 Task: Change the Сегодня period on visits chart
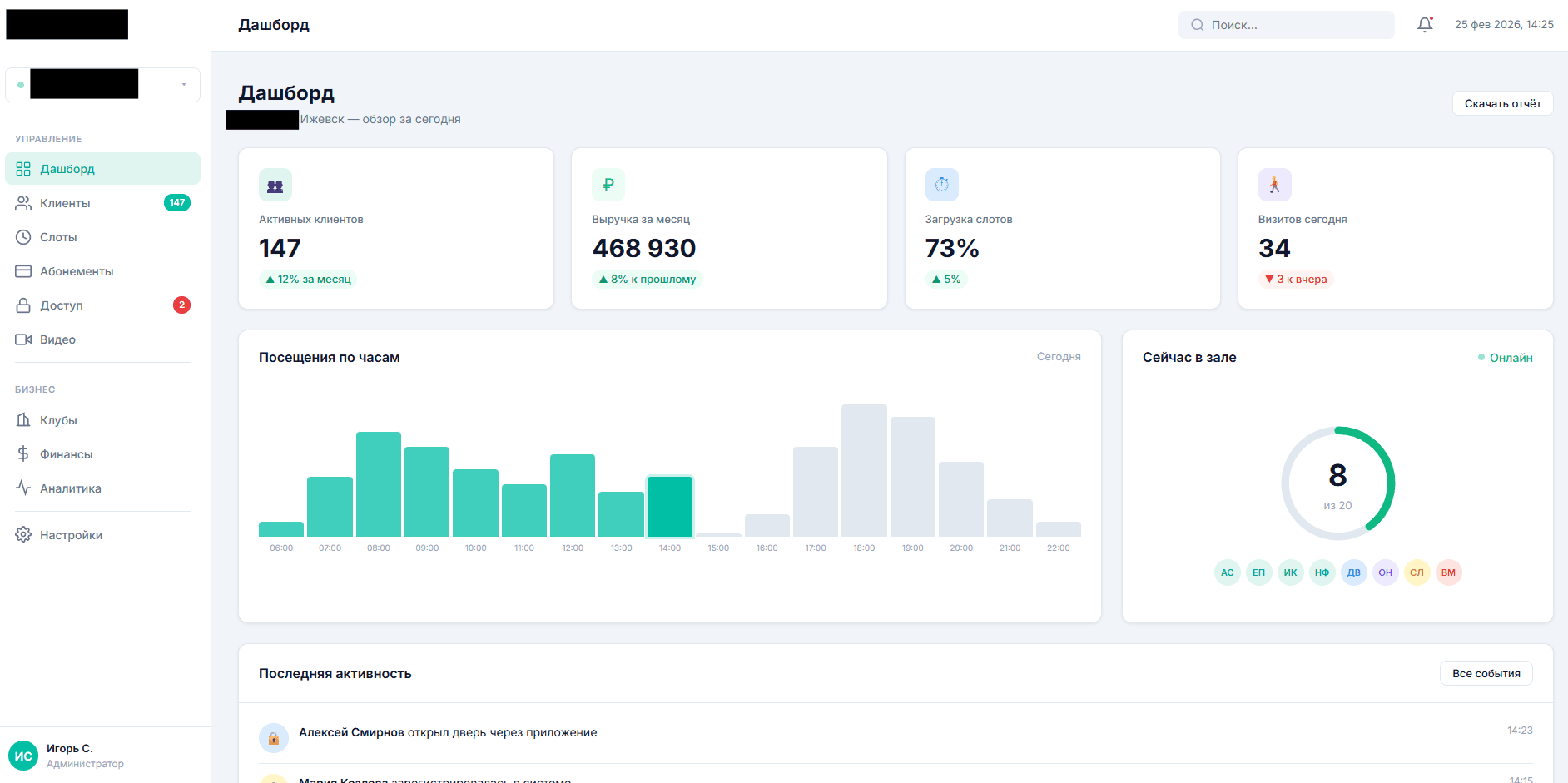[1059, 357]
